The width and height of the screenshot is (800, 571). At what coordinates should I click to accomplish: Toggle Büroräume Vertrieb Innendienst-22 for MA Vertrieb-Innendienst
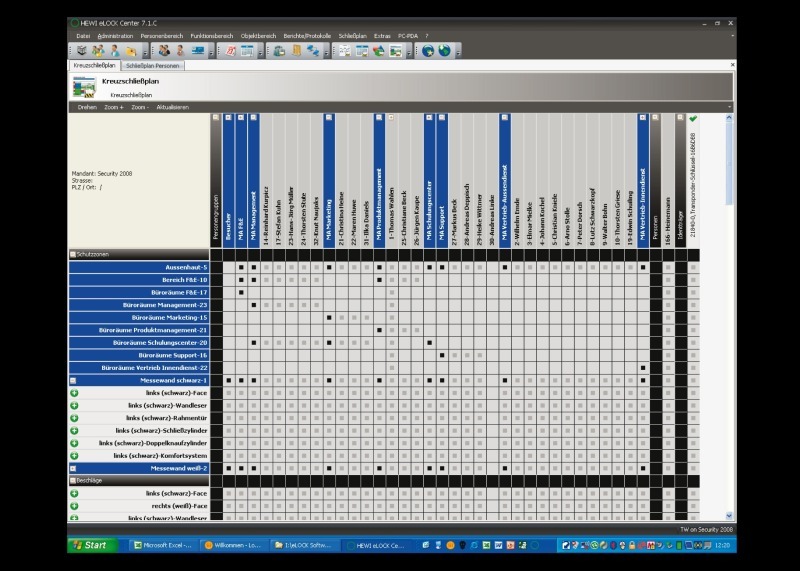click(x=643, y=368)
